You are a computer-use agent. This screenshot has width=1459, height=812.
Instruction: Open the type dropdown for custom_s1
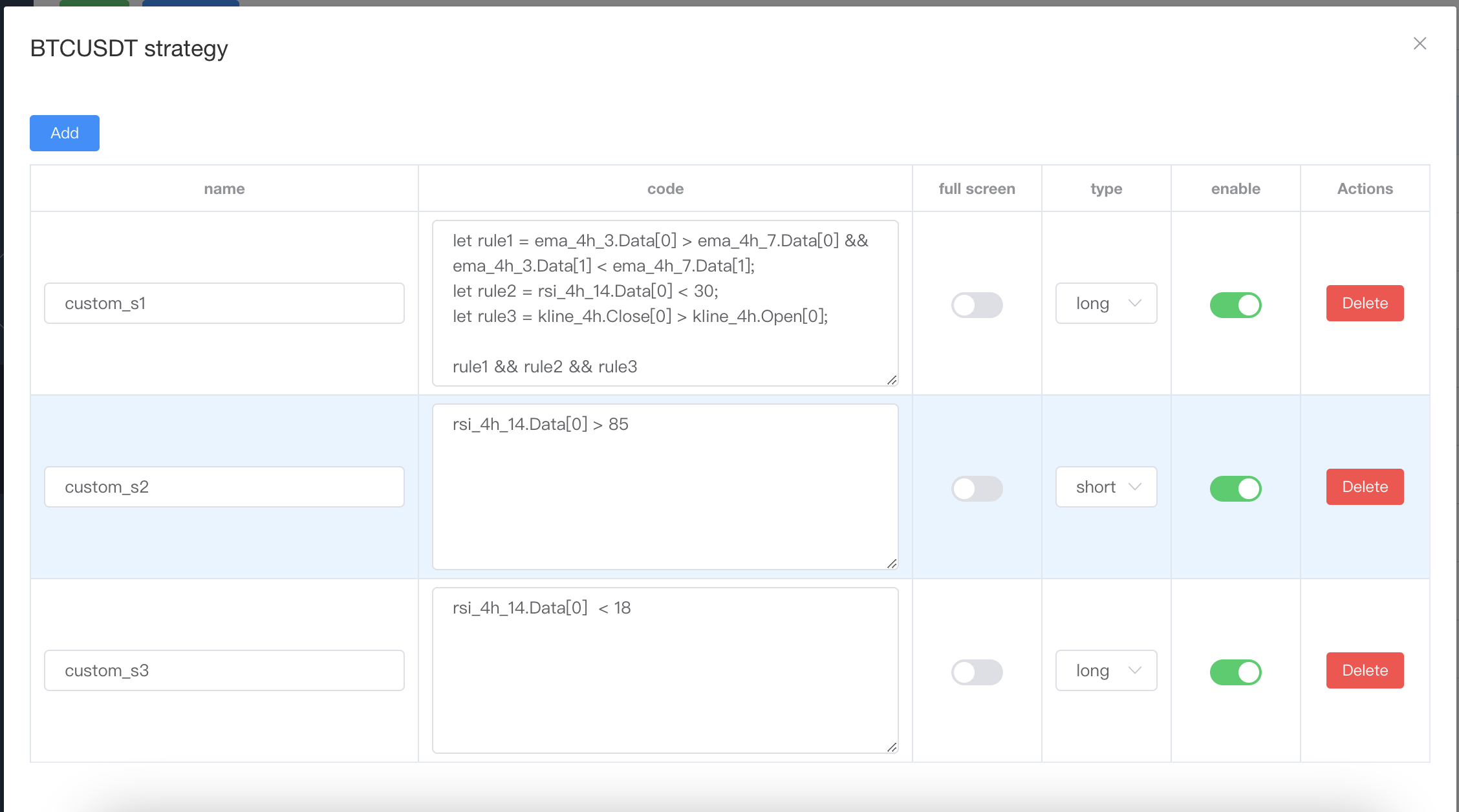coord(1106,303)
